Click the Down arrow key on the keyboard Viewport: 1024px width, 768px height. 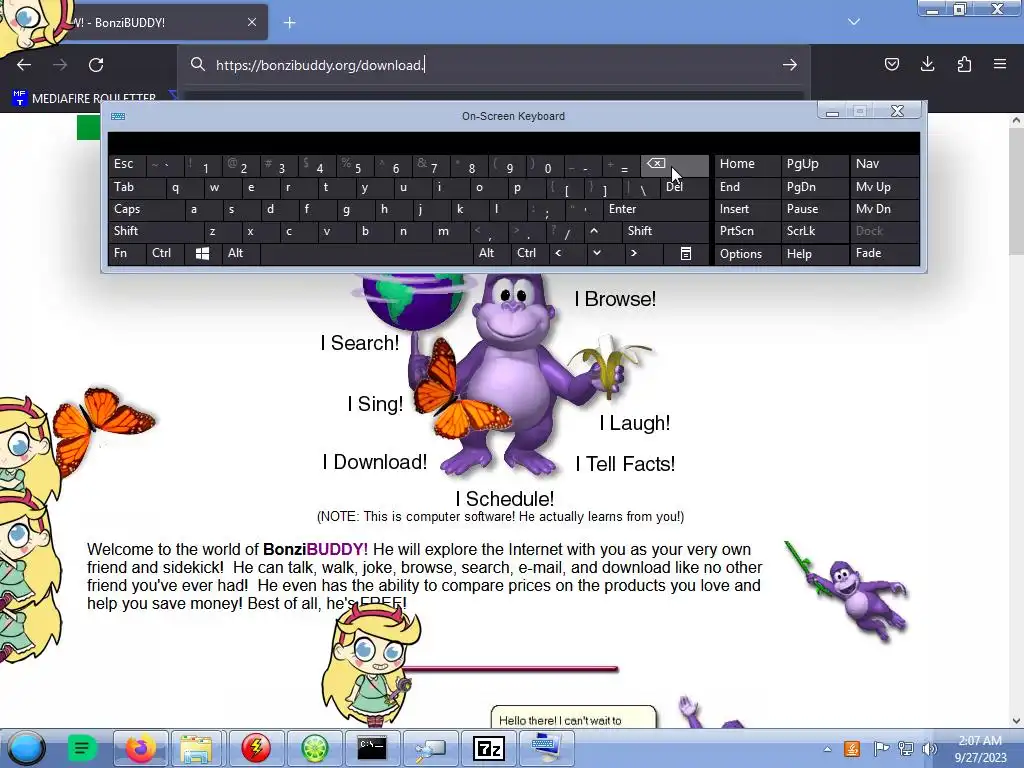pos(596,253)
